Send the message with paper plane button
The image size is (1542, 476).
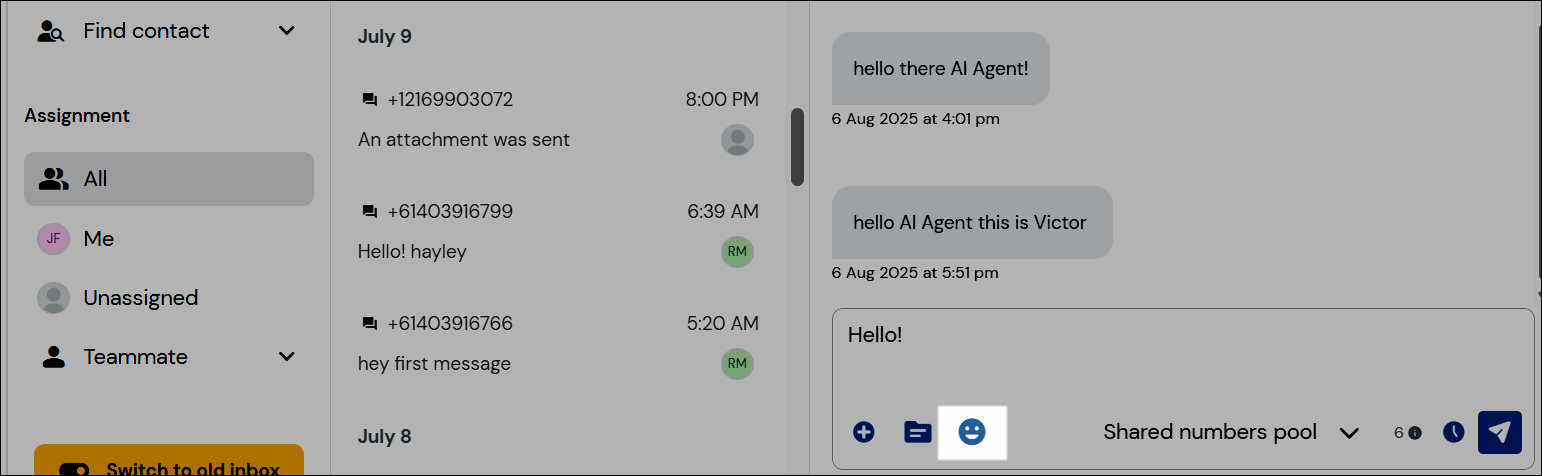1499,432
